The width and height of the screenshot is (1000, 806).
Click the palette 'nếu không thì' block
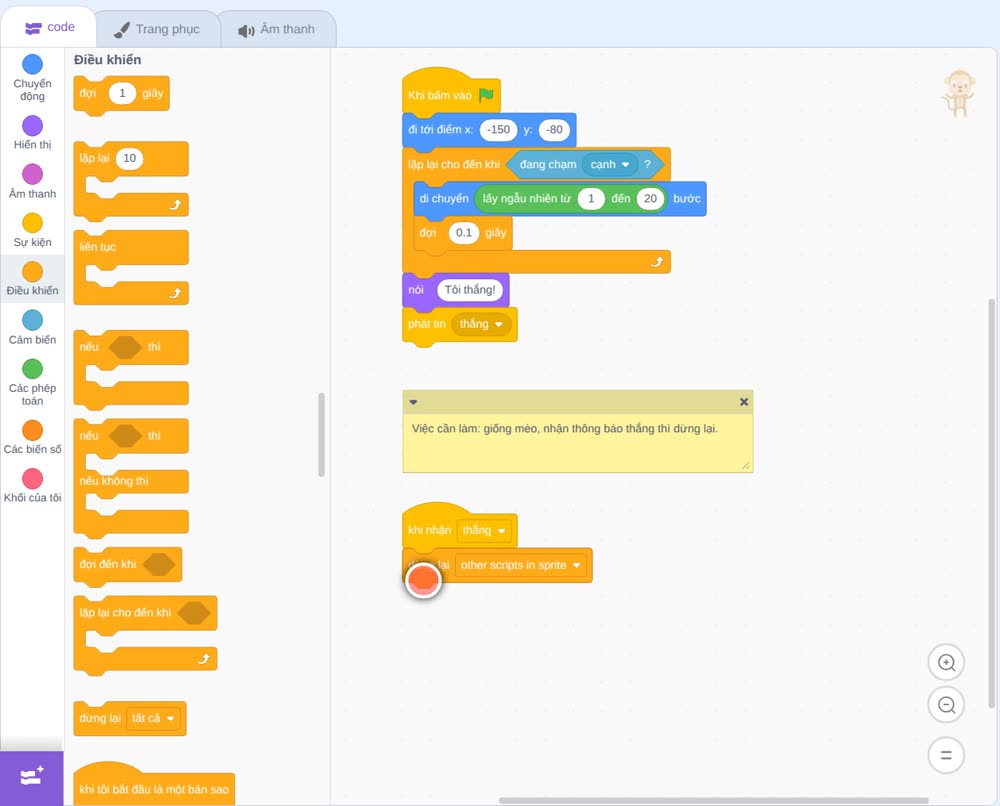[x=131, y=480]
